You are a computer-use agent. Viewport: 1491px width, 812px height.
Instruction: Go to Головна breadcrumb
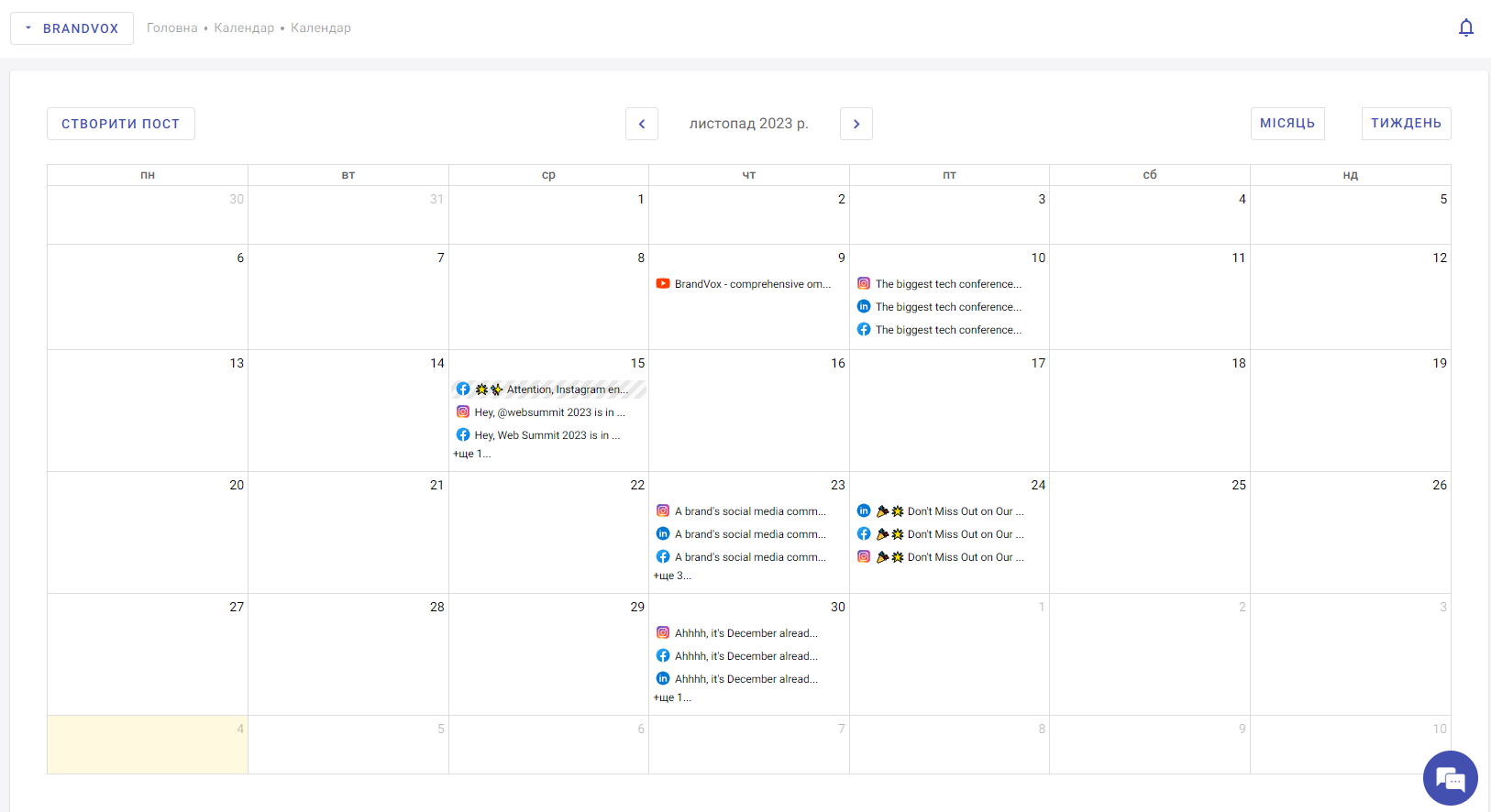[x=172, y=28]
